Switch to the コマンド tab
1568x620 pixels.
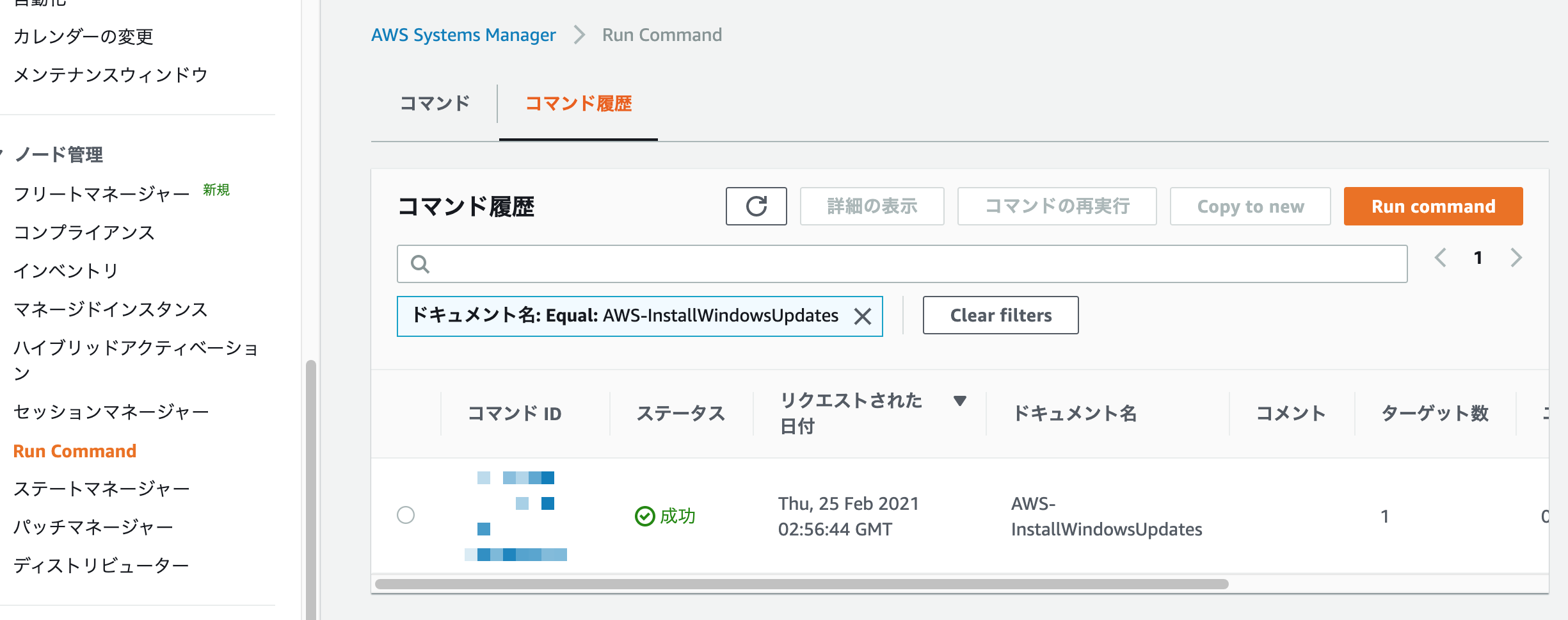click(435, 104)
